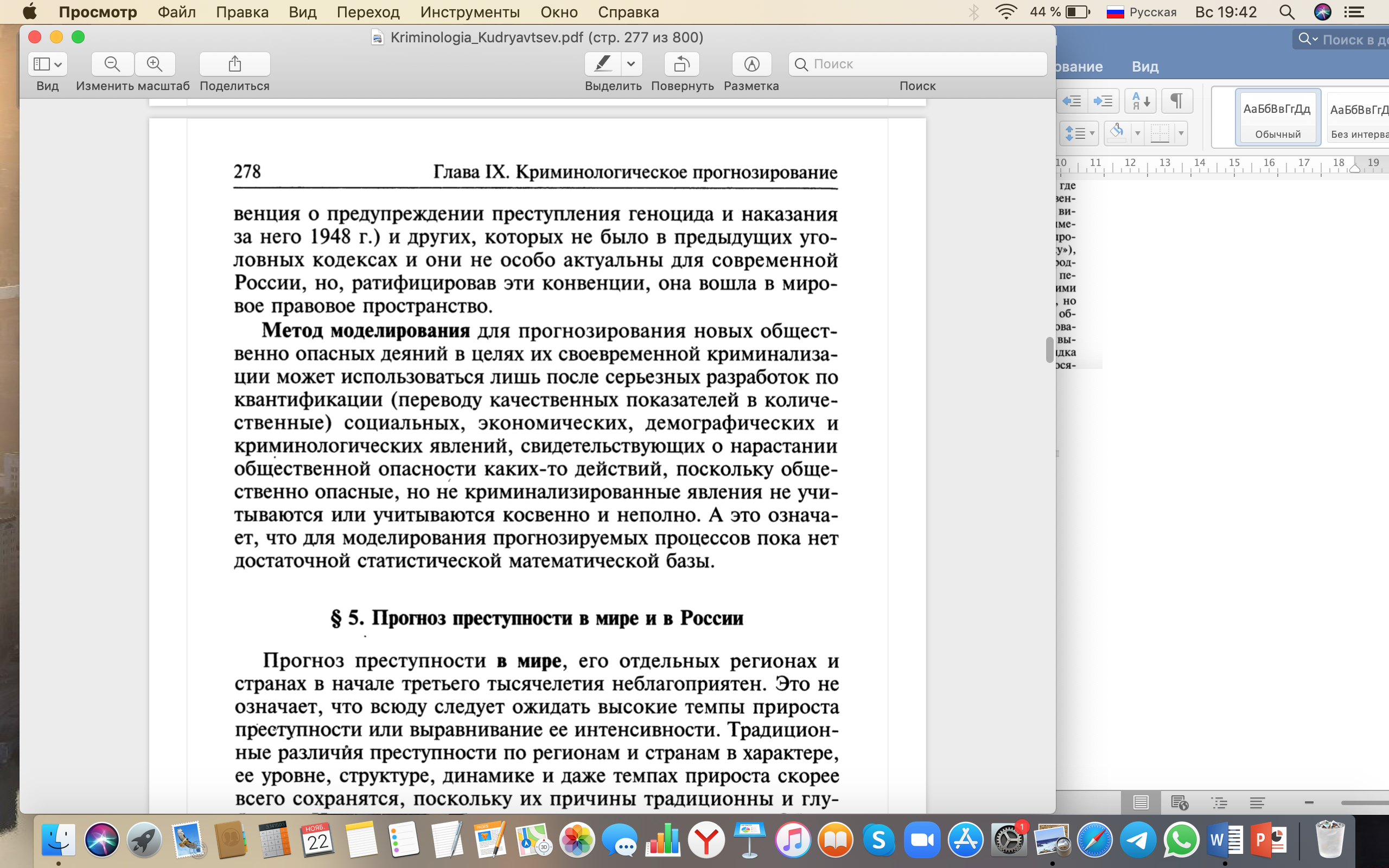Select Outline view in Word status bar

coord(1219,802)
